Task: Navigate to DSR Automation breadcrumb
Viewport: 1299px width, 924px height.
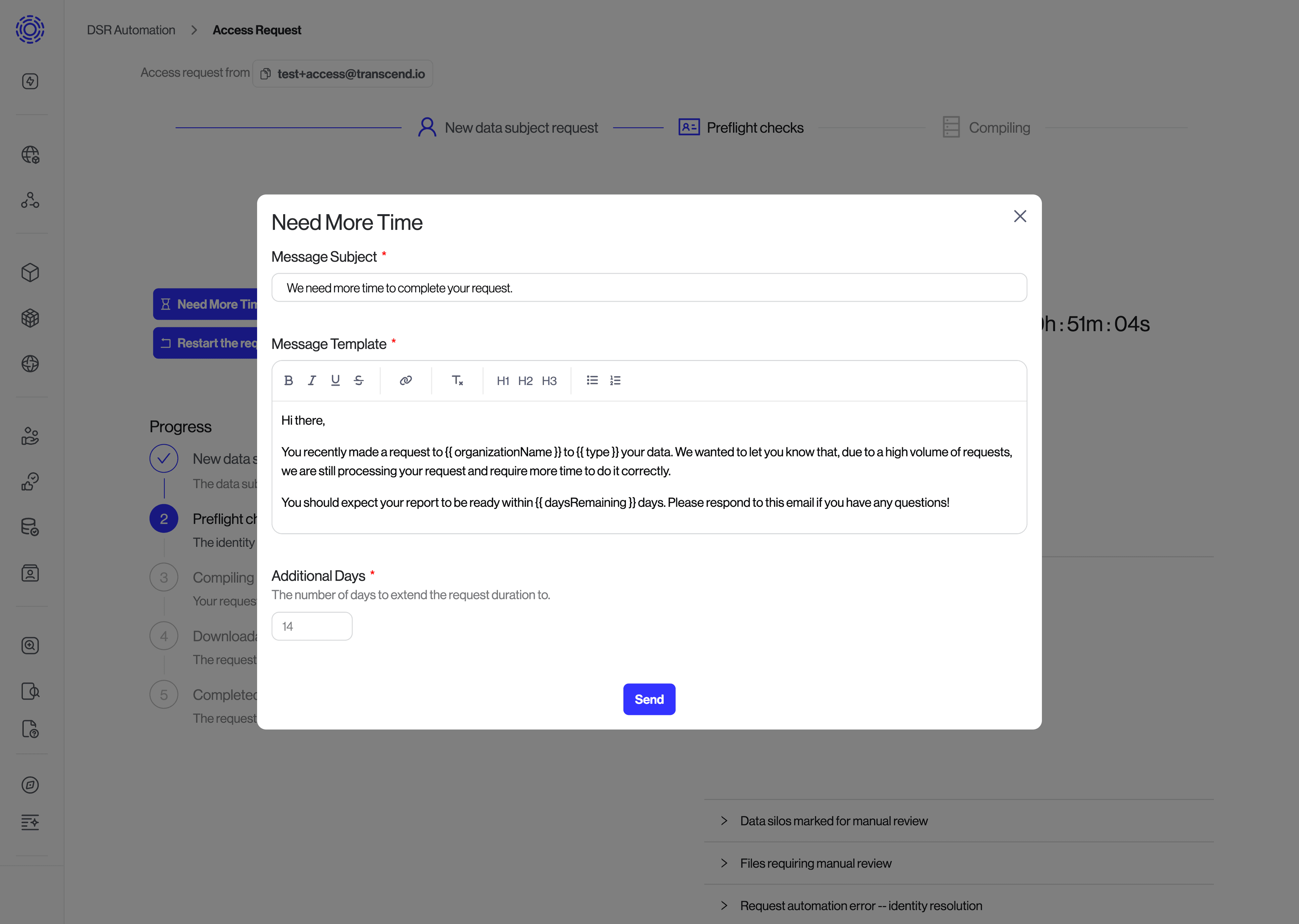Action: point(131,29)
